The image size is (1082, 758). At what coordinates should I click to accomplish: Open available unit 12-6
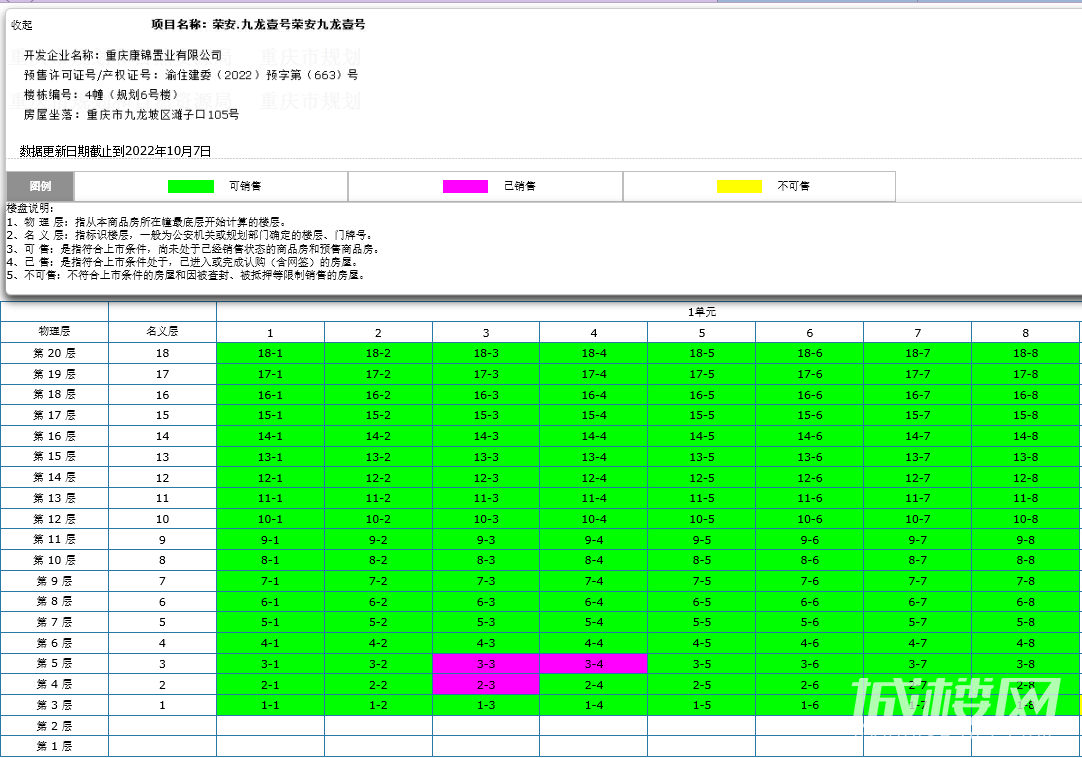coord(809,478)
